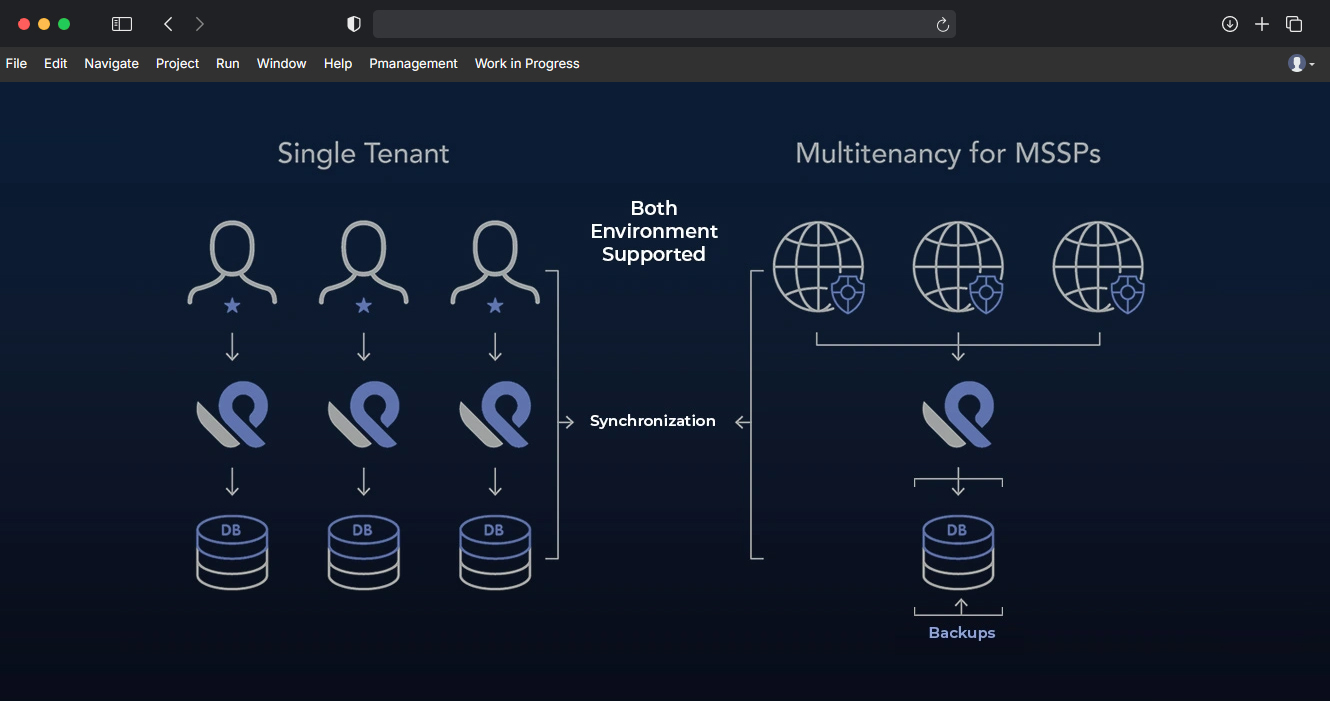Go forward to next page
The width and height of the screenshot is (1330, 701).
coord(200,24)
